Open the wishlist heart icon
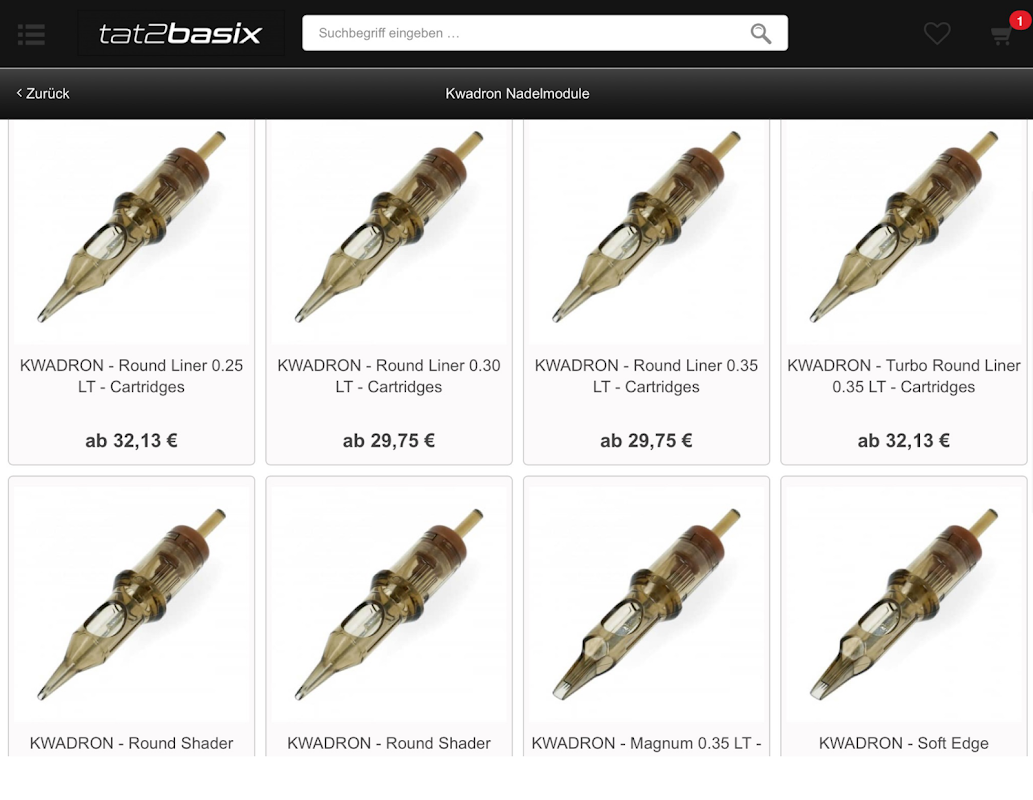Viewport: 1033px width, 800px height. coord(936,33)
